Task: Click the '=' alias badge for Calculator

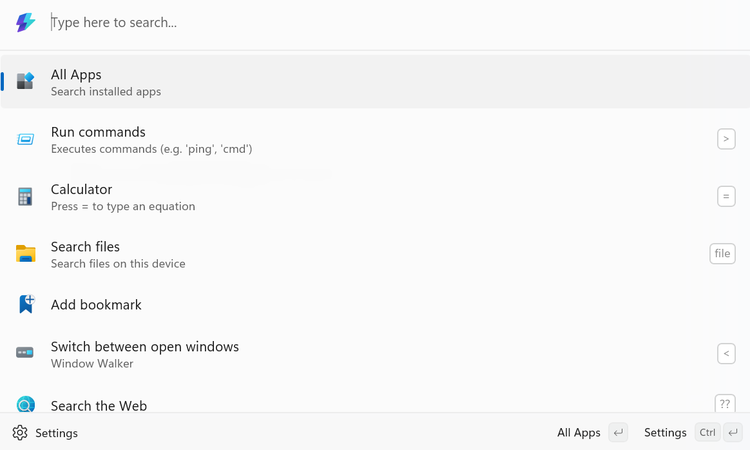Action: (726, 197)
